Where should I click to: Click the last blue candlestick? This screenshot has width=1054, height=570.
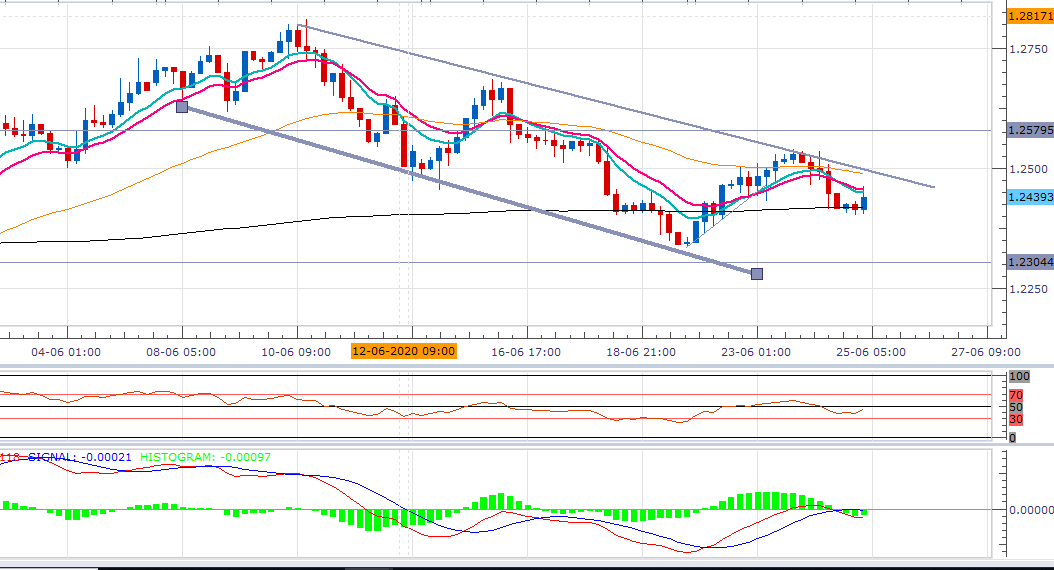click(x=864, y=204)
